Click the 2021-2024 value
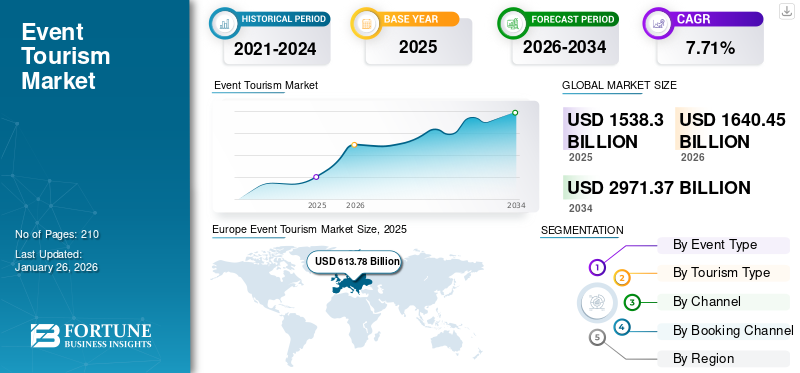800x373 pixels. pos(275,49)
